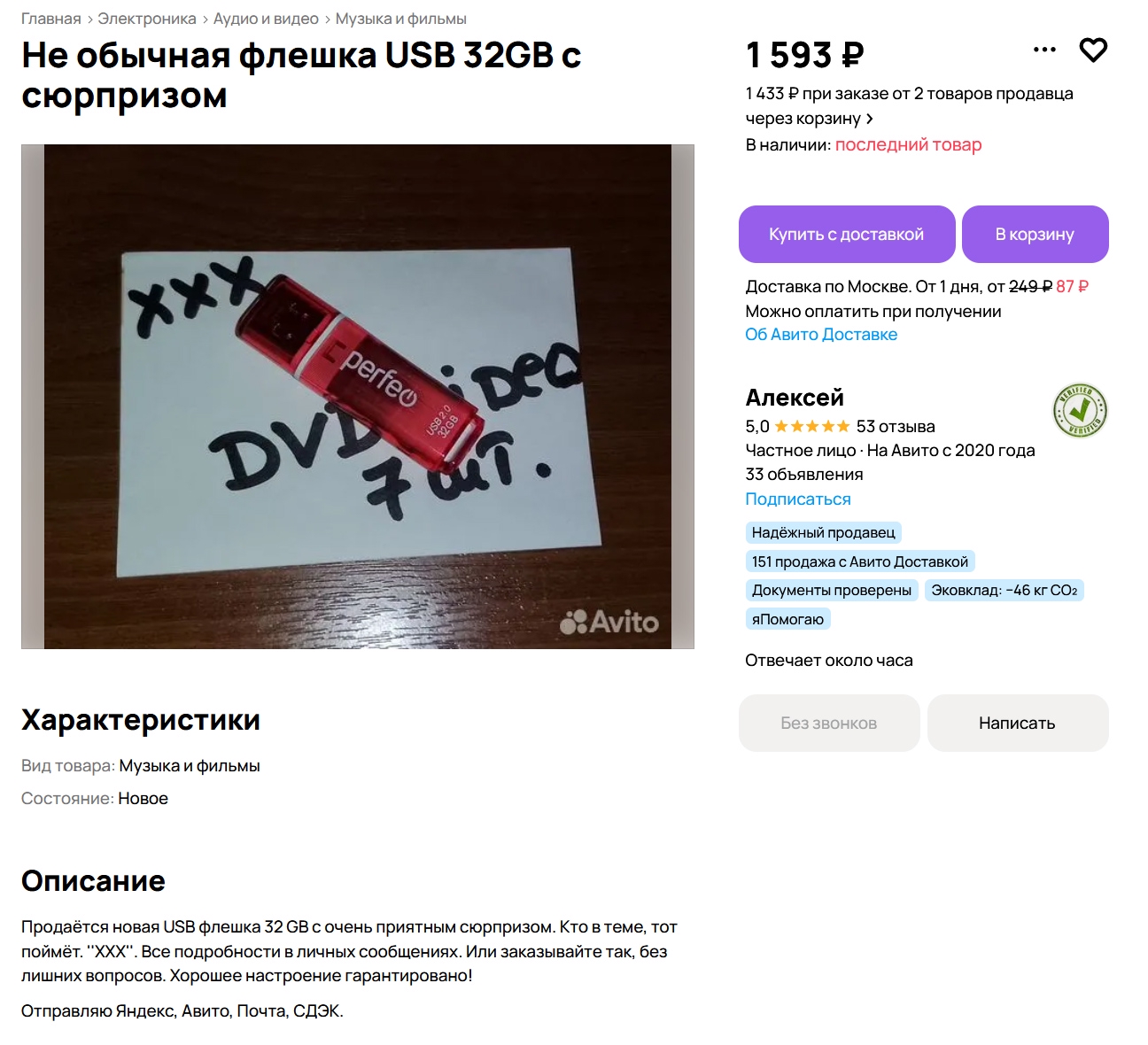Open the Электроника breadcrumb category
Viewport: 1148px width, 1045px height.
(147, 19)
